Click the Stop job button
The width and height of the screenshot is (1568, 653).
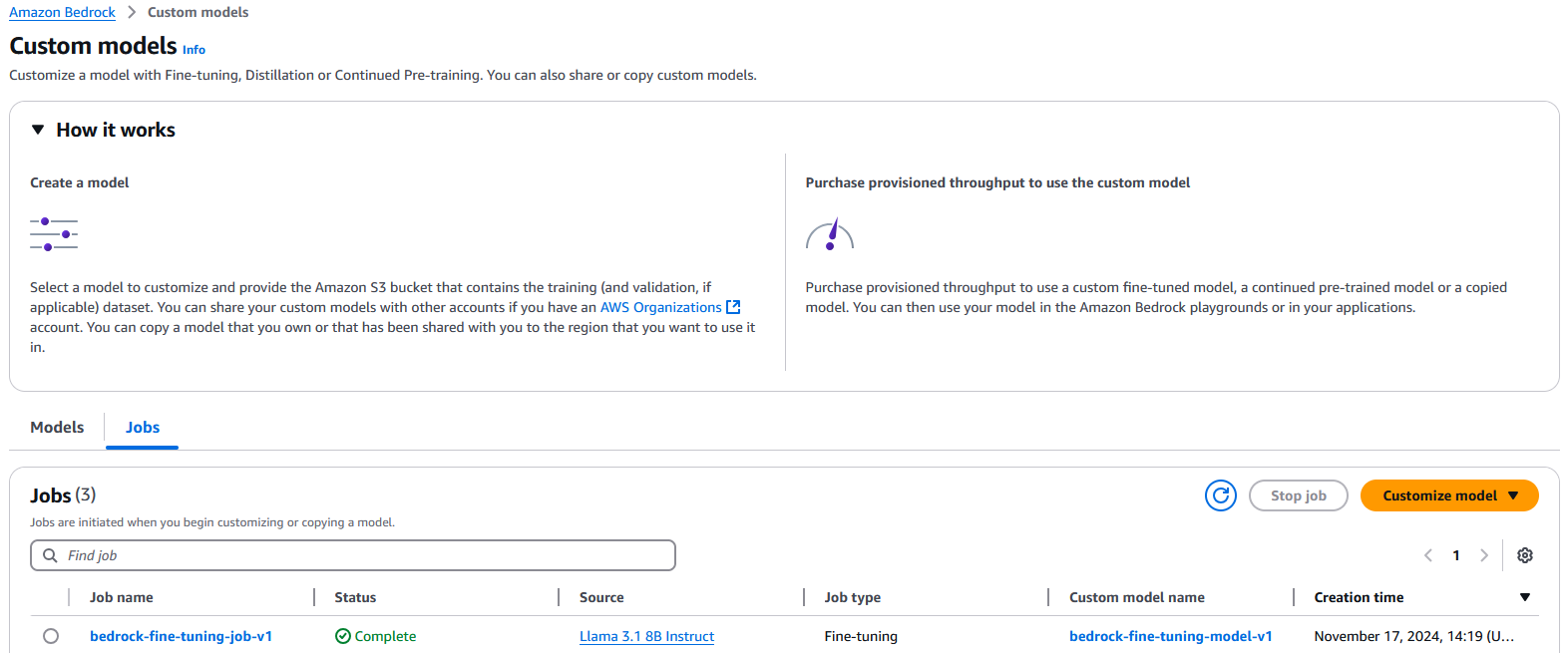(1298, 495)
